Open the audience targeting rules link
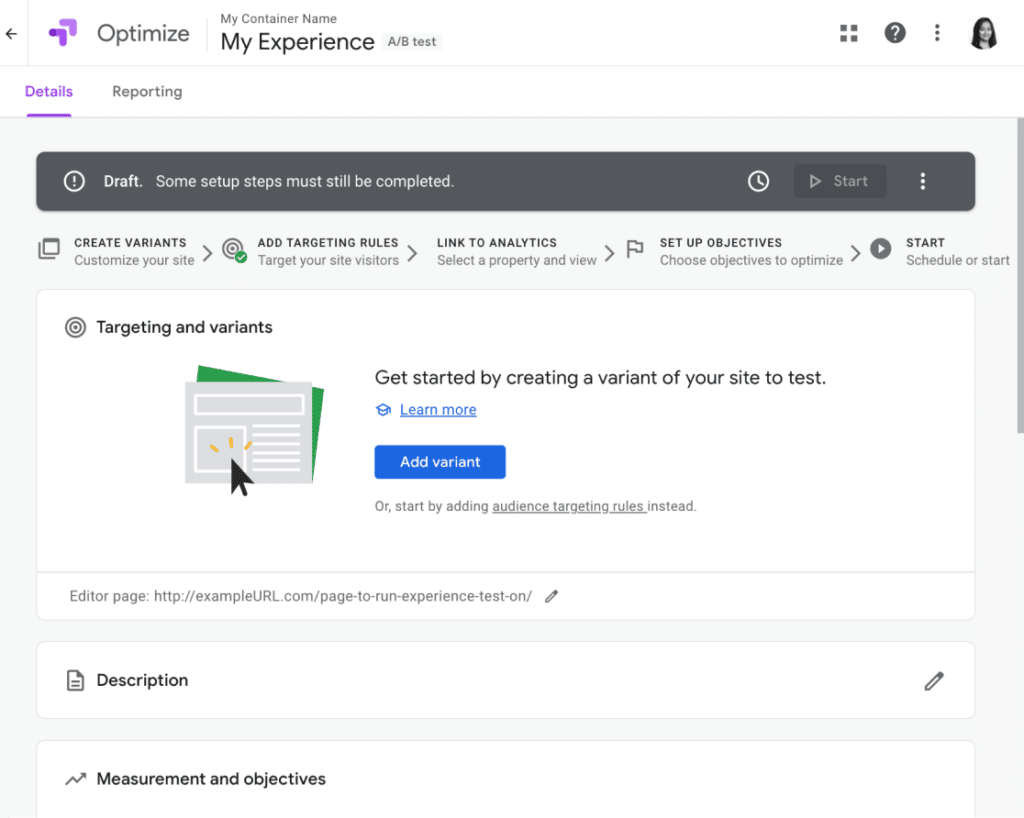Viewport: 1024px width, 818px height. [569, 506]
